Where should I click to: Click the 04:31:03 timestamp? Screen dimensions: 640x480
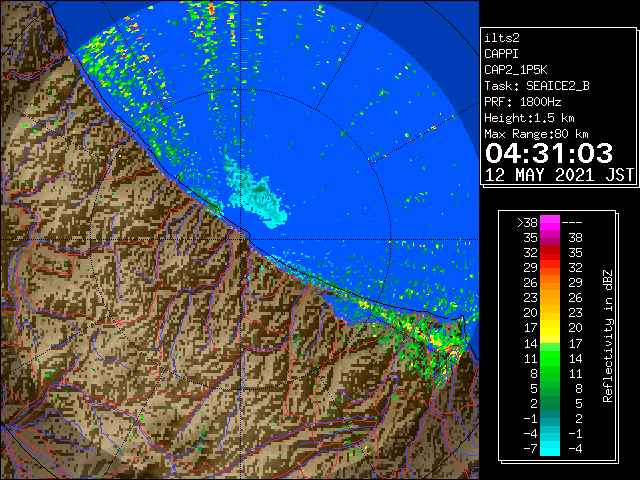point(549,153)
